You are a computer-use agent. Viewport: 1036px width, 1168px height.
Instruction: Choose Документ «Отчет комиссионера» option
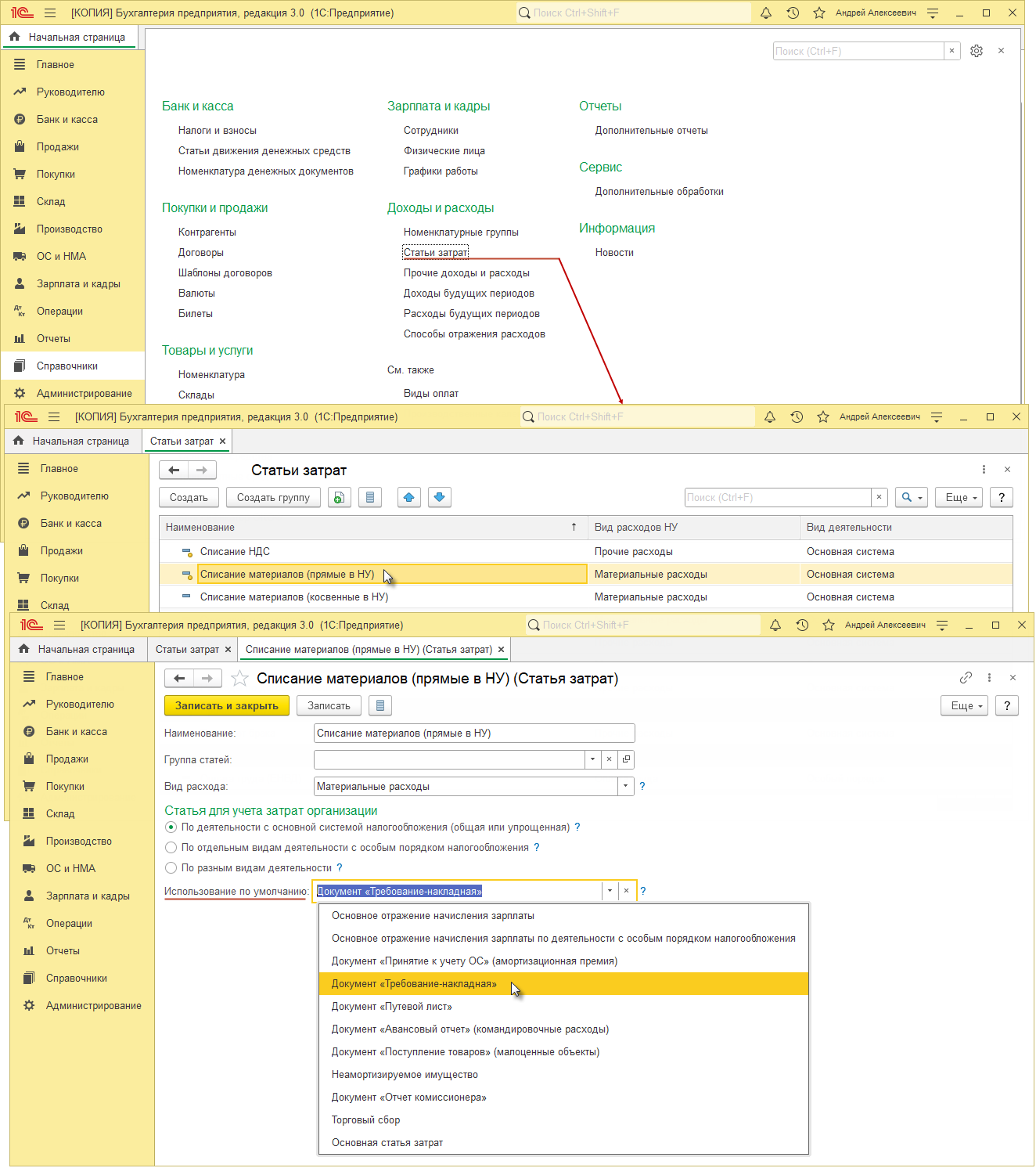point(563,1097)
